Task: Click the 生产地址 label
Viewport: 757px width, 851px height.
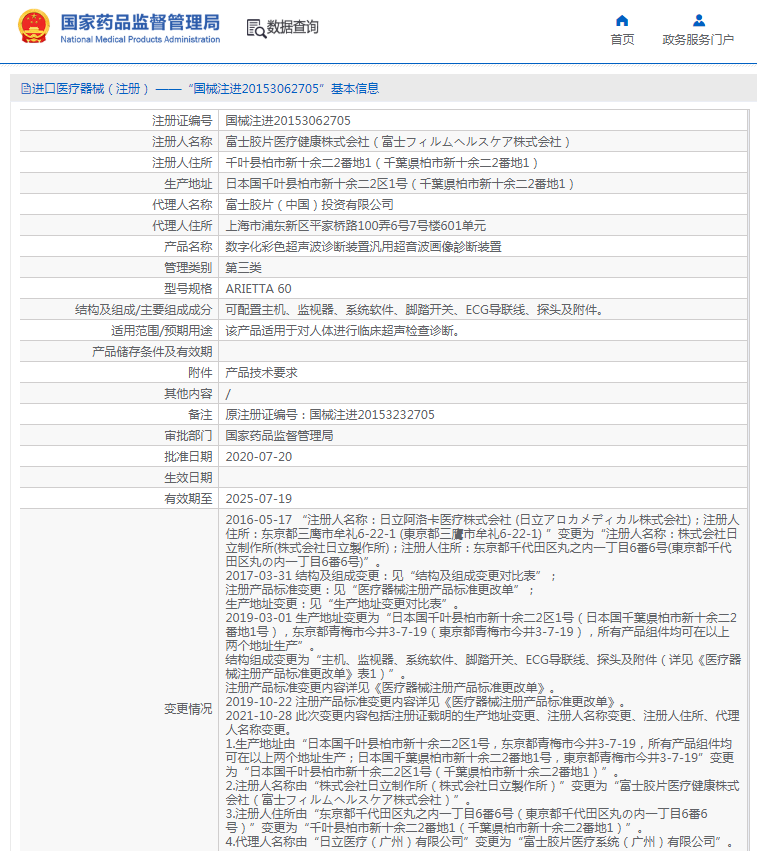Action: coord(188,184)
